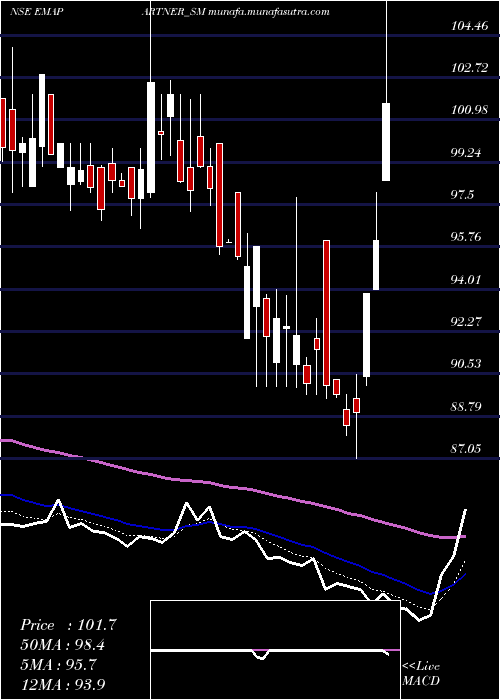
Task: Click the MACD inset chart box
Action: point(275,650)
